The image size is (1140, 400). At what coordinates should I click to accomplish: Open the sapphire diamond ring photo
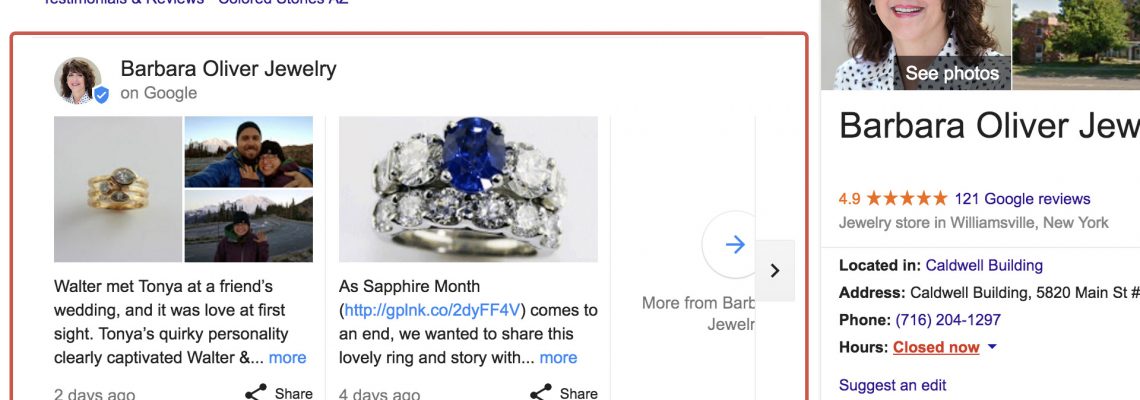pos(468,189)
